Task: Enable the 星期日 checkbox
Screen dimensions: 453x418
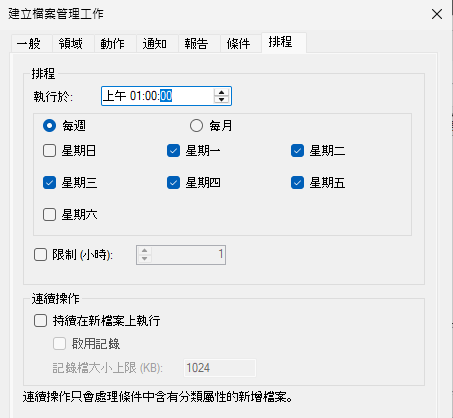Action: [x=49, y=151]
